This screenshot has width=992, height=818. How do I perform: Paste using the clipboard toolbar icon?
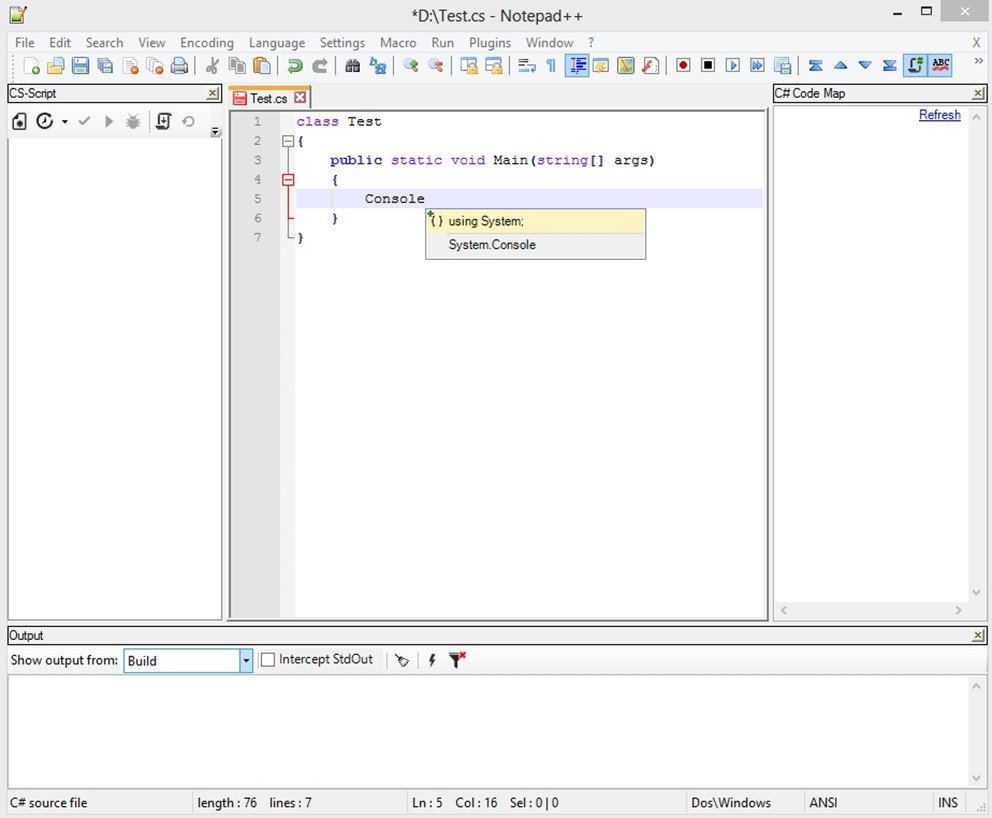pyautogui.click(x=262, y=66)
